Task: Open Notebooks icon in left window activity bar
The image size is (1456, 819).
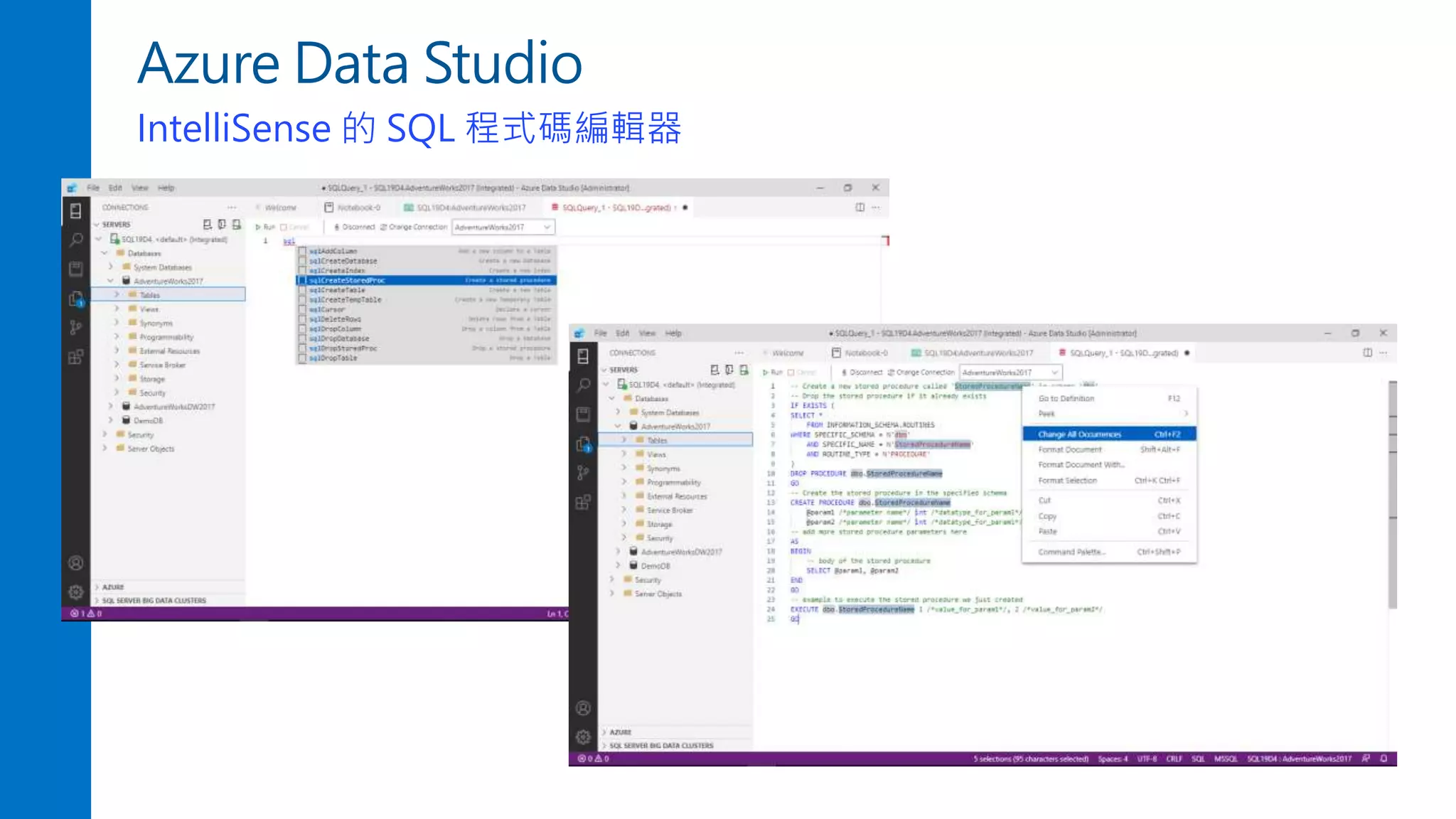Action: 76,269
